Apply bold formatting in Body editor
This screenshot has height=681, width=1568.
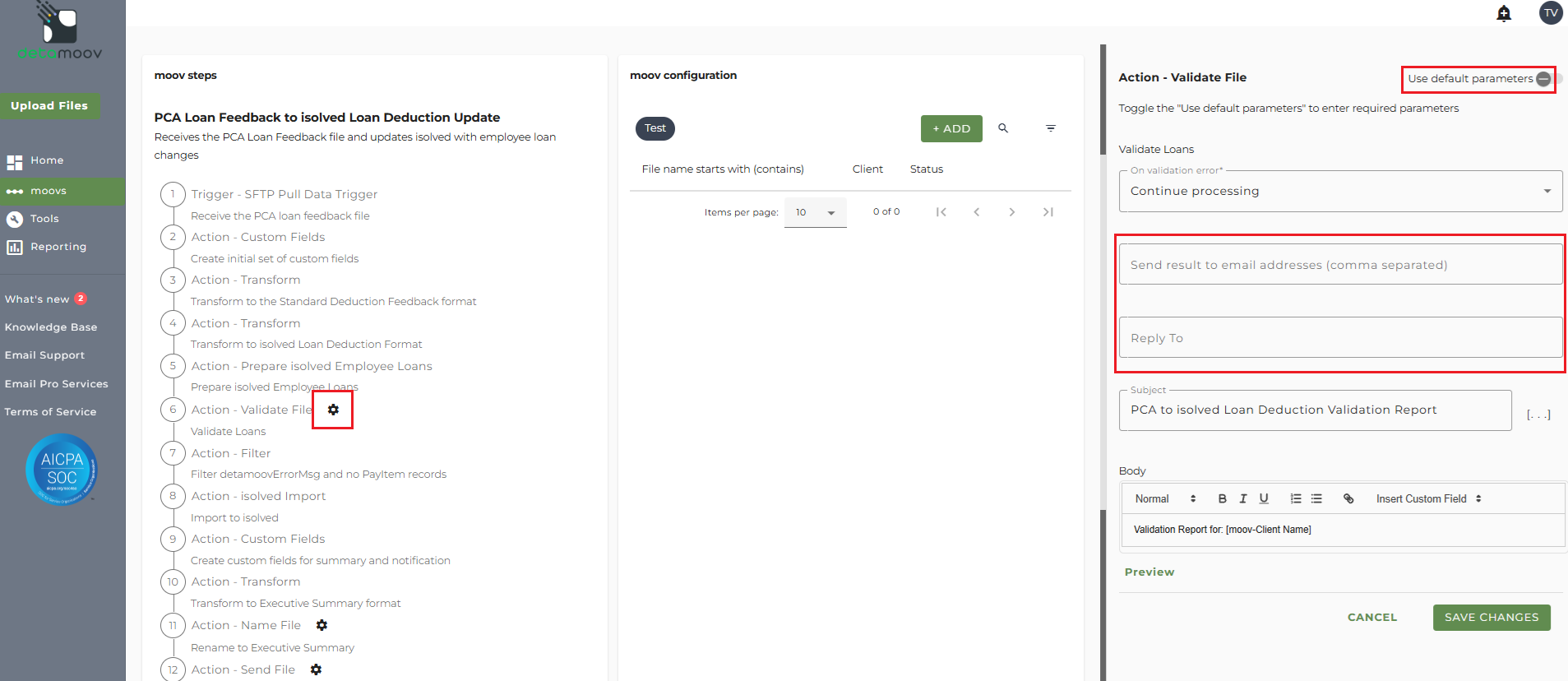click(x=1223, y=498)
